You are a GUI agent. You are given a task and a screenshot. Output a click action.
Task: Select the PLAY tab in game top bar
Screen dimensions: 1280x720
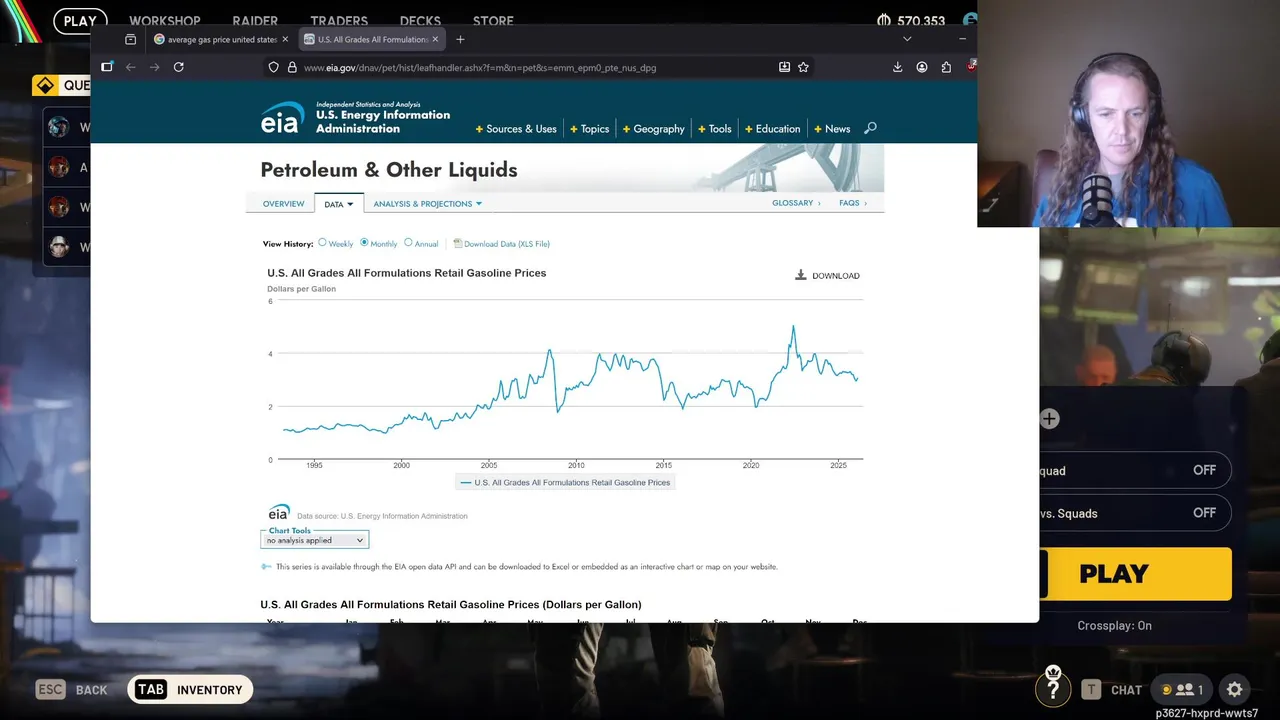80,21
